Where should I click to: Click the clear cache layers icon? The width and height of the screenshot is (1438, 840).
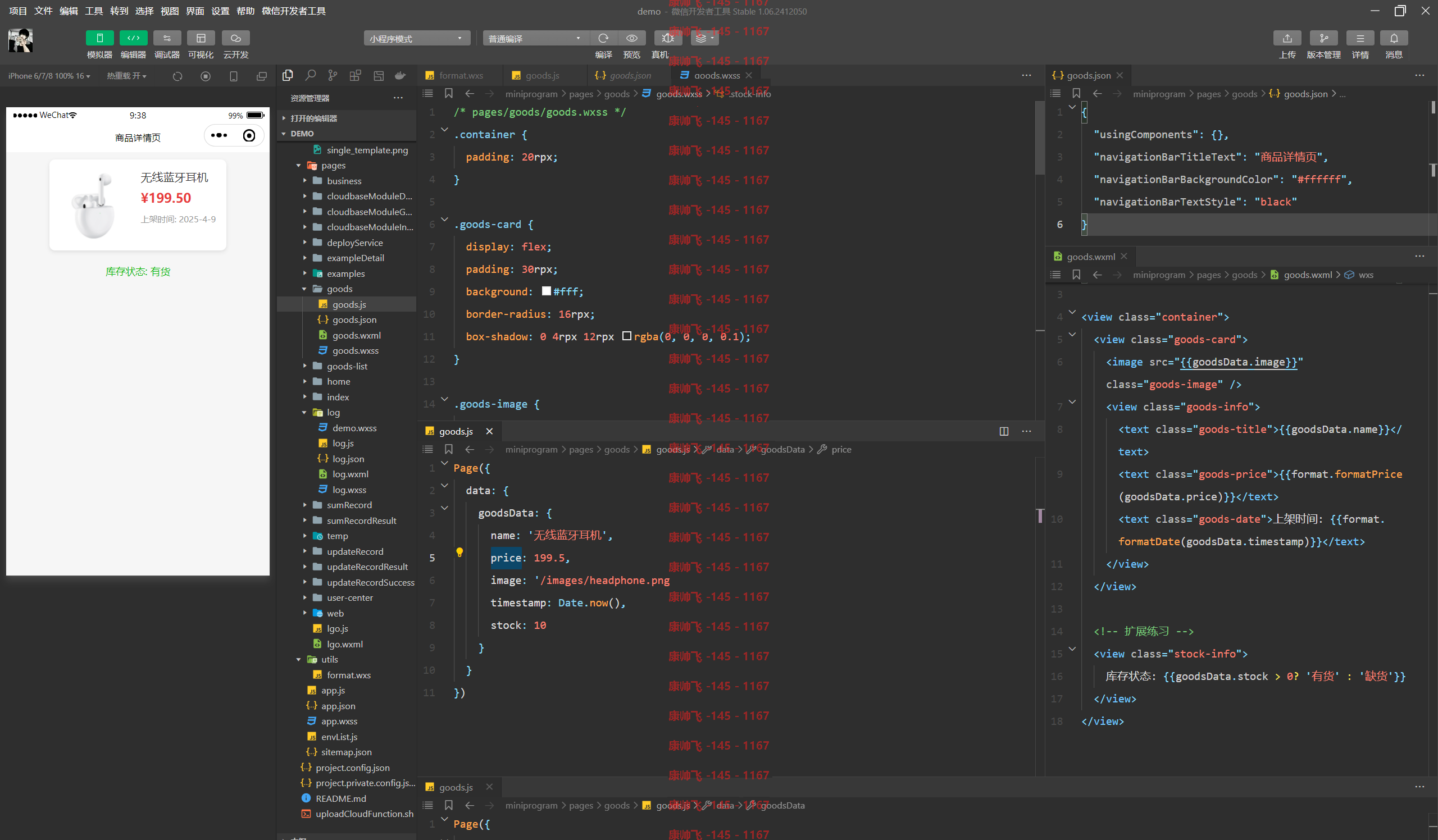[x=705, y=38]
